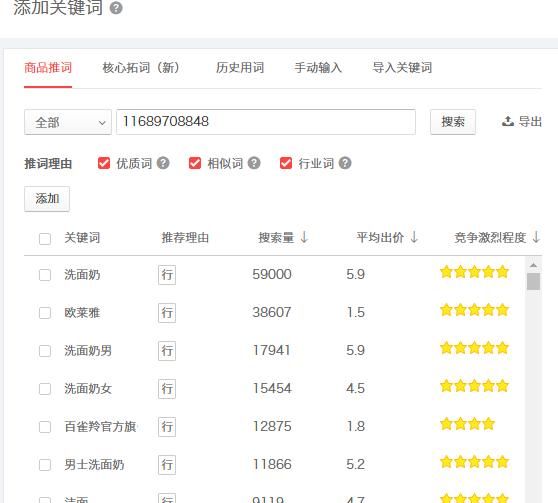Select the 洗面奶 row checkbox
Image resolution: width=558 pixels, height=503 pixels.
(45, 275)
